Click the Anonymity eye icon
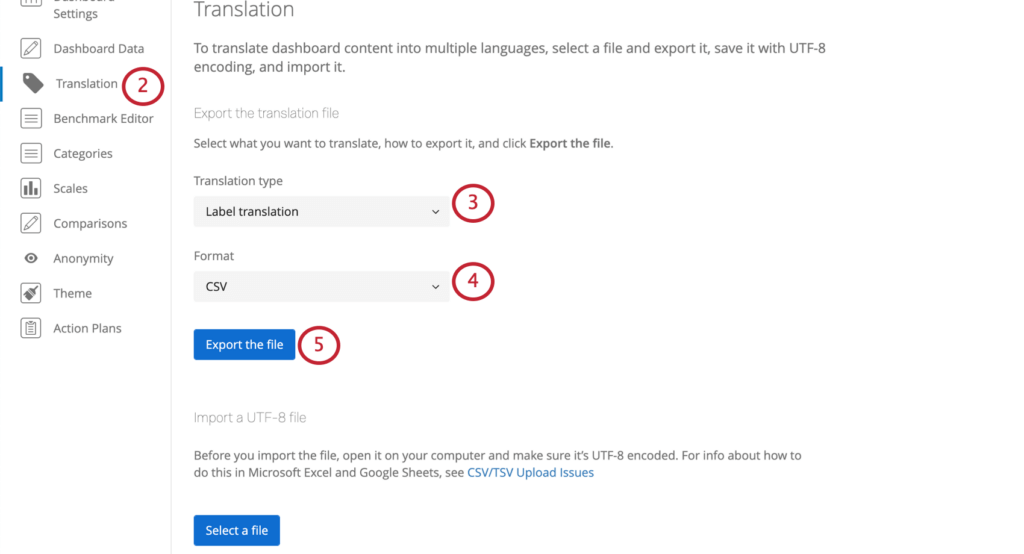This screenshot has width=1024, height=554. coord(31,258)
